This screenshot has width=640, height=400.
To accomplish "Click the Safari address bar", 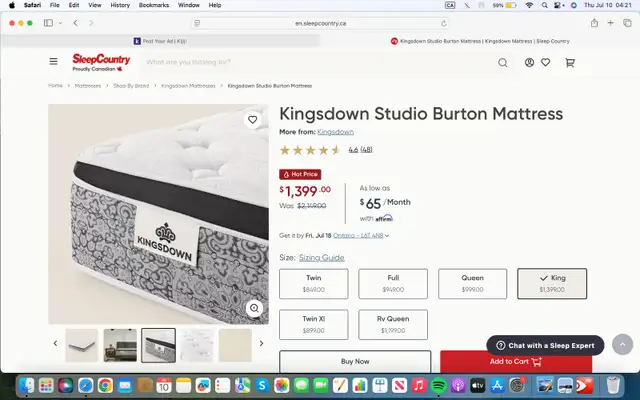I will [x=320, y=23].
